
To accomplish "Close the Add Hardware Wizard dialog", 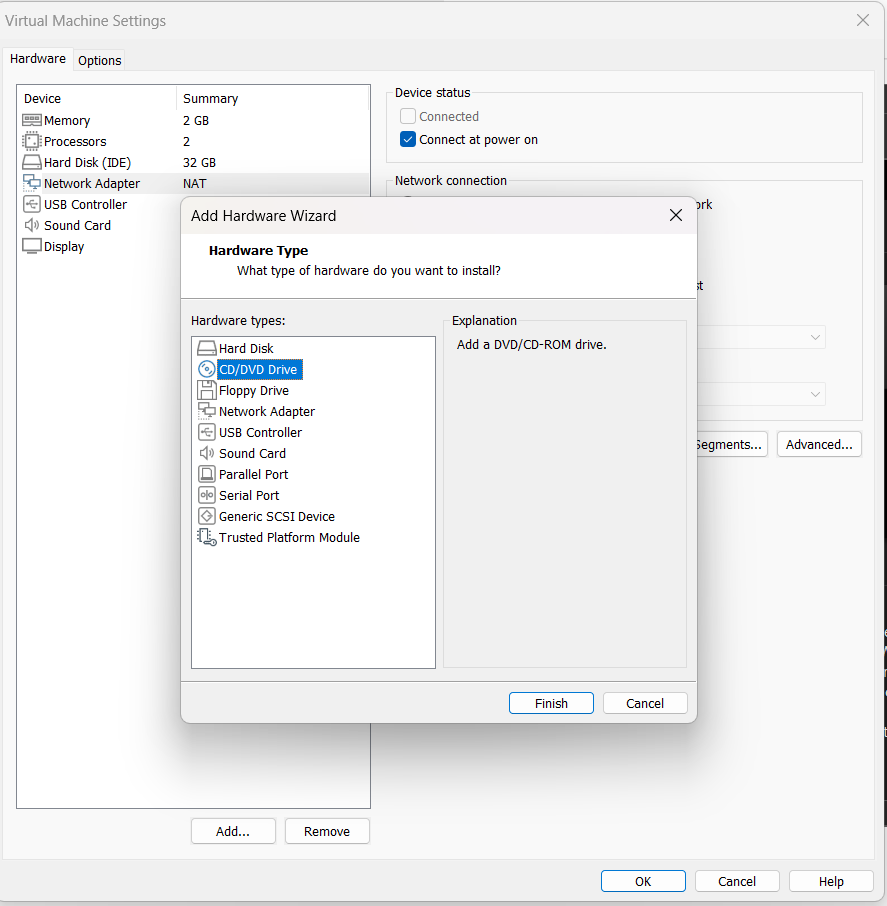I will coord(675,215).
